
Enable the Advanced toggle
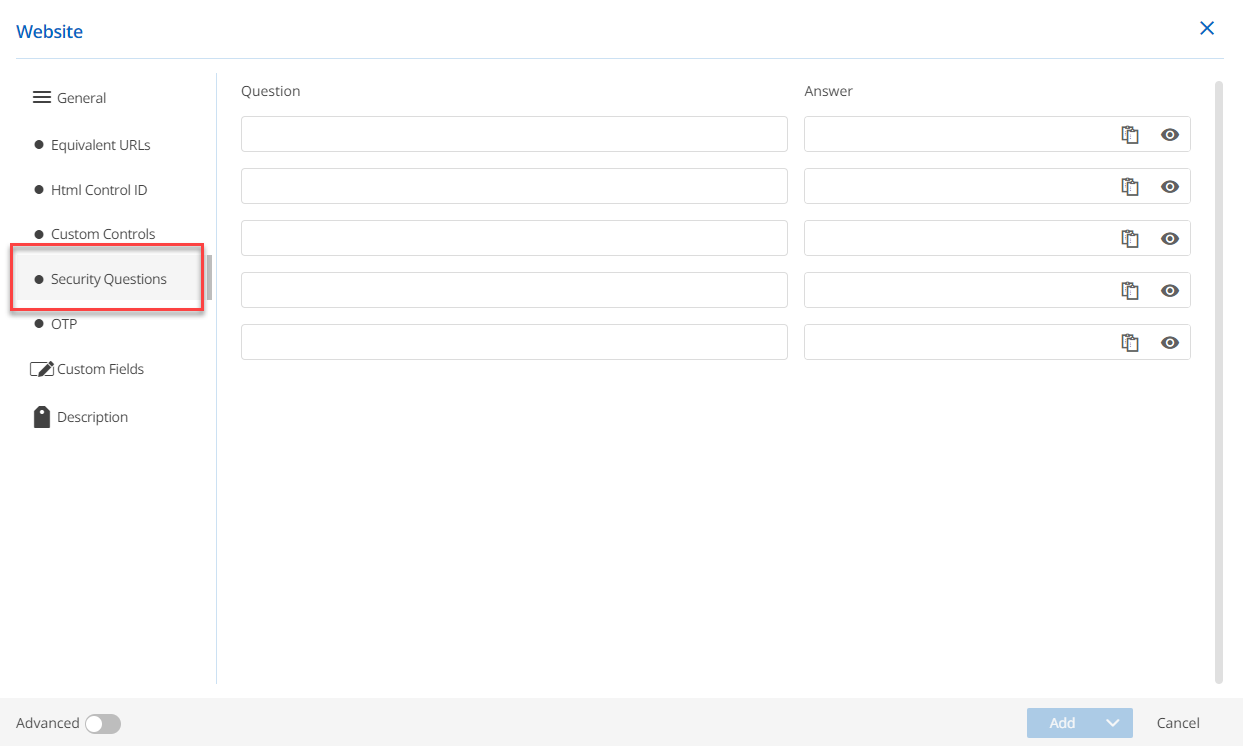[104, 722]
